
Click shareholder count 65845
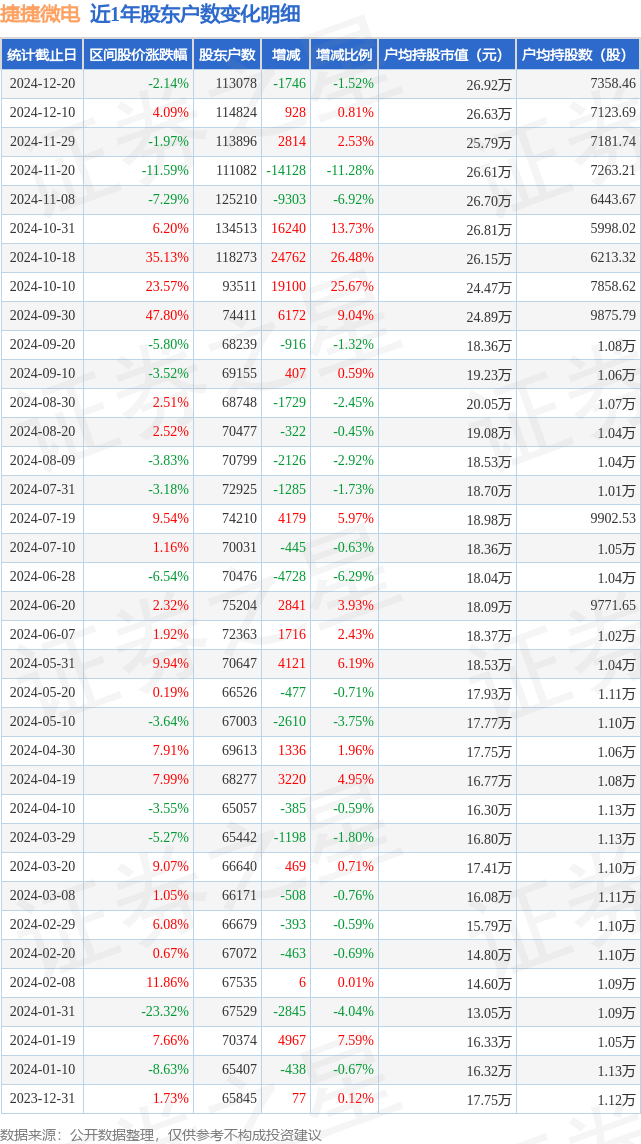[240, 1098]
